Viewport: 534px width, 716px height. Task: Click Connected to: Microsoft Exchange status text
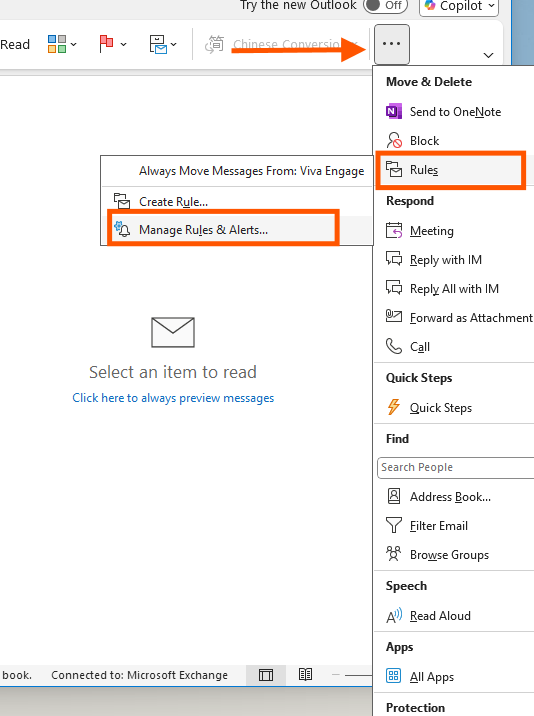click(x=139, y=675)
